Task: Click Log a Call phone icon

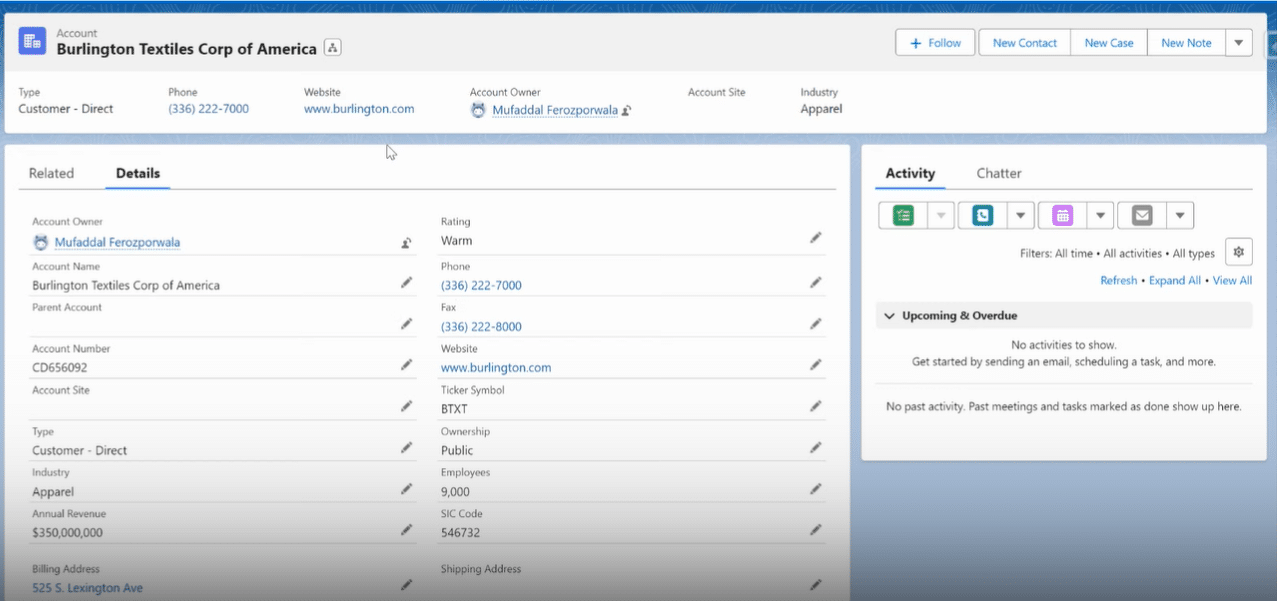Action: (x=983, y=215)
